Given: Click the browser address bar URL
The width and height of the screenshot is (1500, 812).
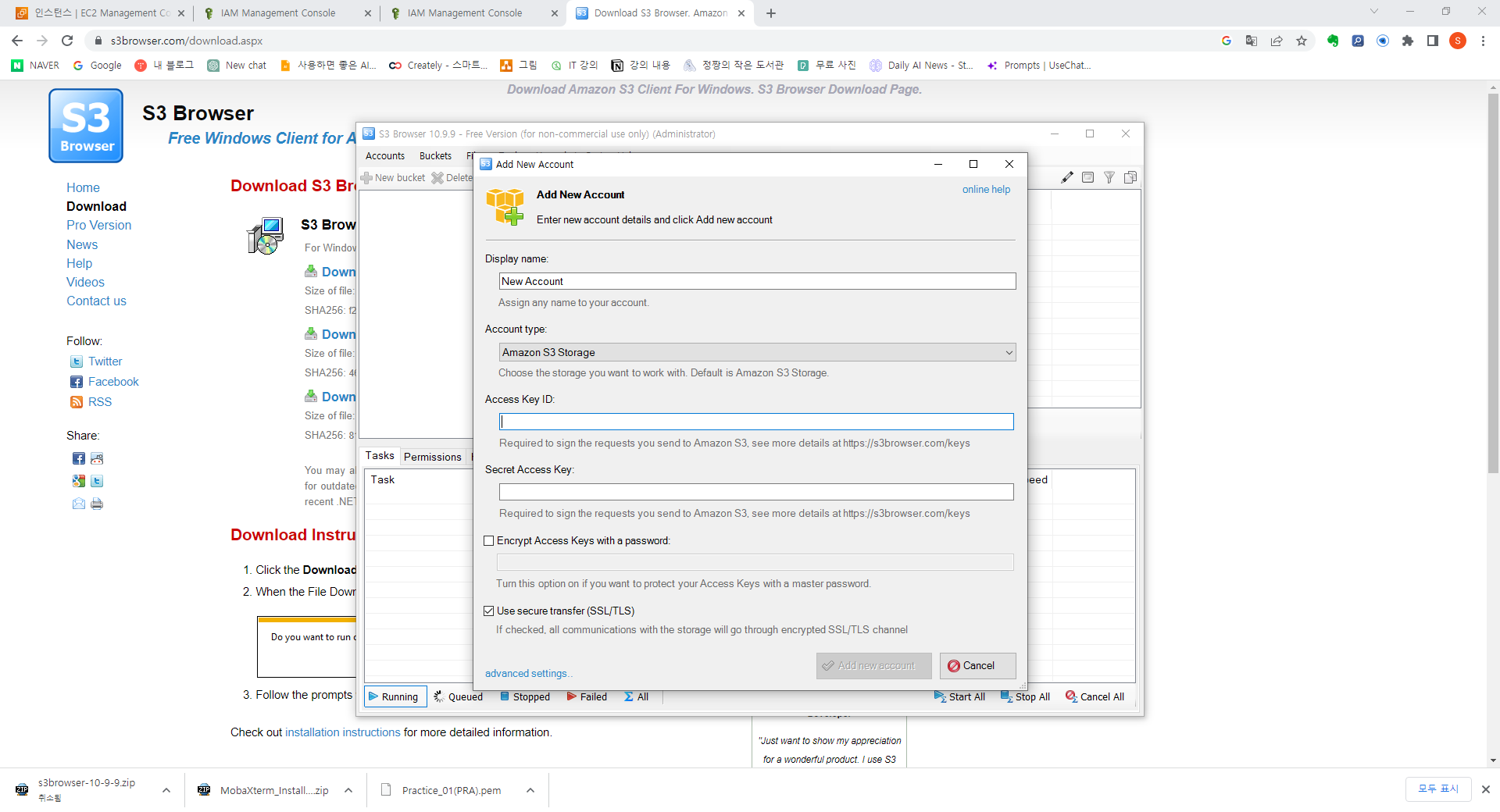Looking at the screenshot, I should coord(187,41).
